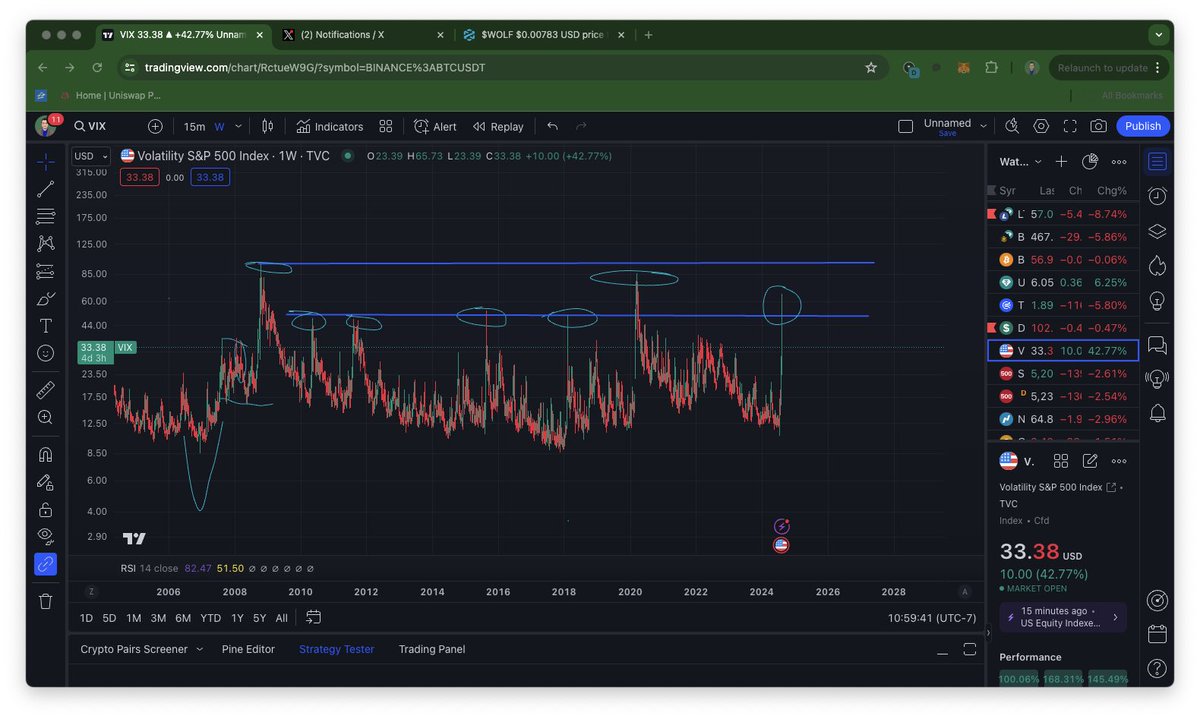Viewport: 1200px width, 719px height.
Task: Open the Indicators dialog
Action: 330,126
